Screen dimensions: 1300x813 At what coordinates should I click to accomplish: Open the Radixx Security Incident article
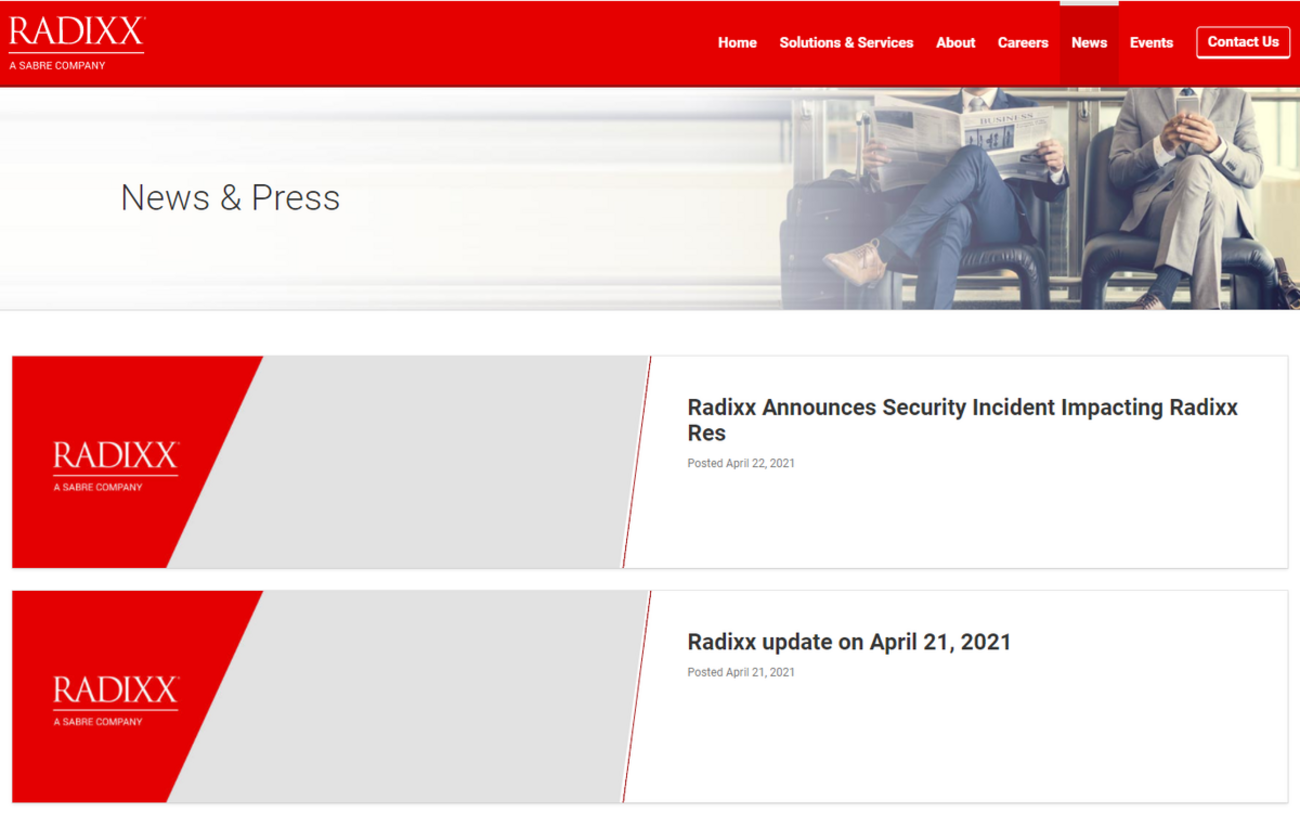point(962,420)
